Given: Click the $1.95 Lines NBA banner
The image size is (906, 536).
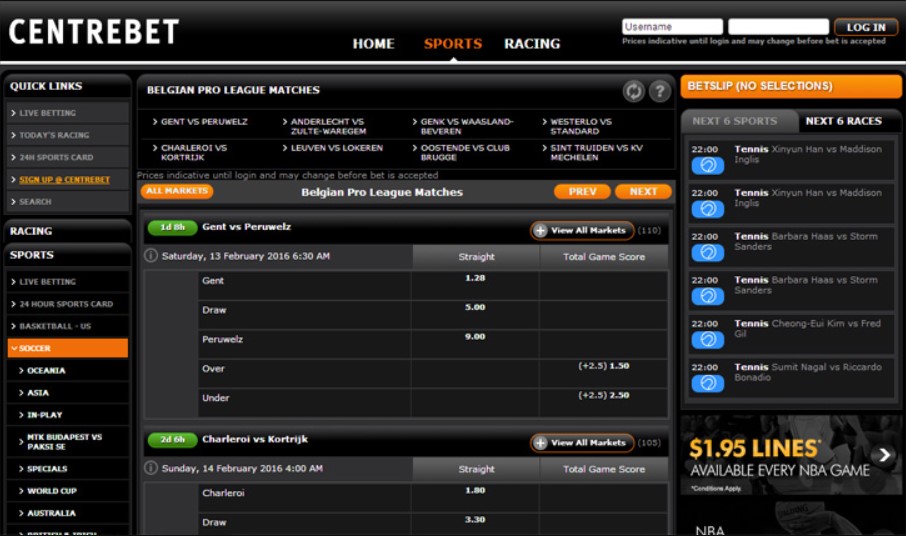Looking at the screenshot, I should (790, 455).
